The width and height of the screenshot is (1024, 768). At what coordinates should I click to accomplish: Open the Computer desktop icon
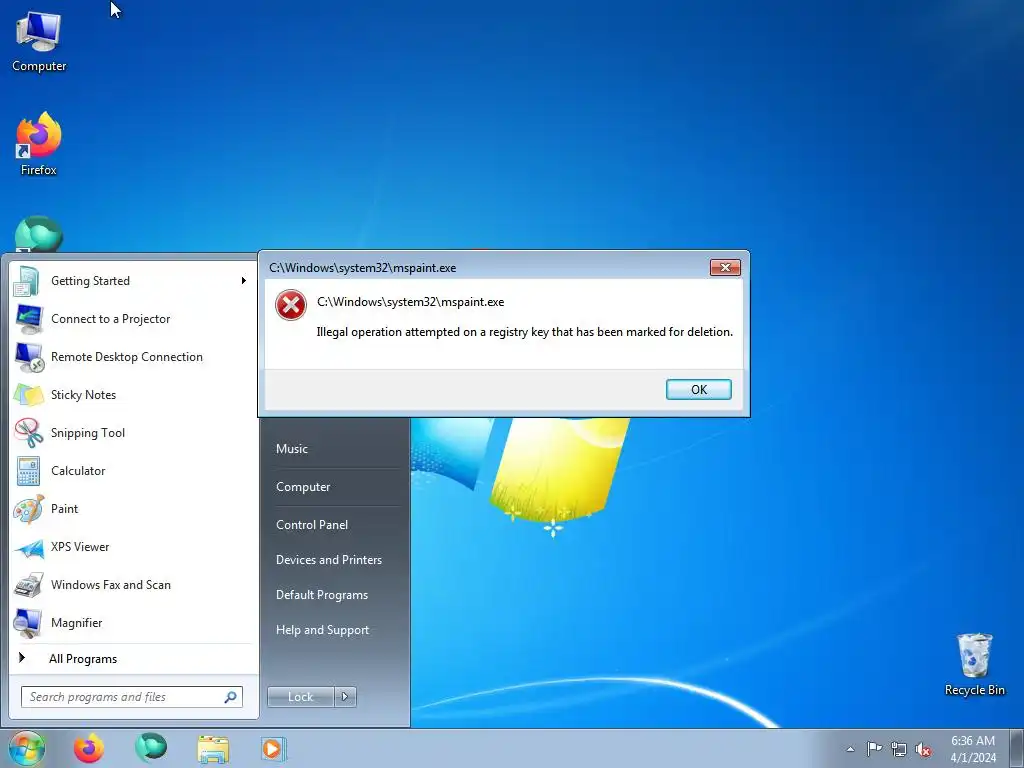click(39, 40)
